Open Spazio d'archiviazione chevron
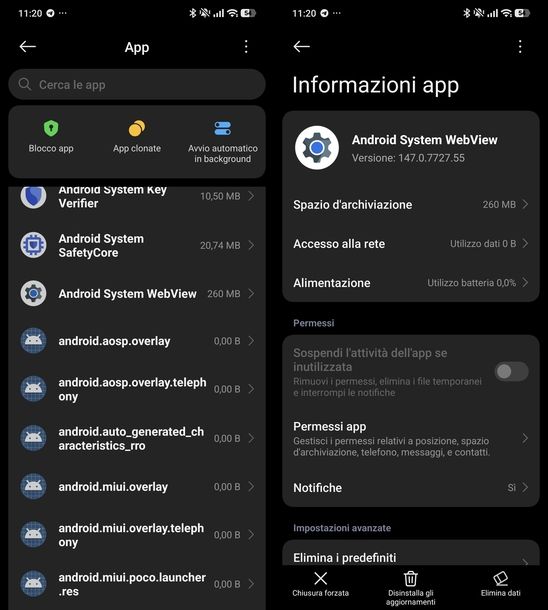Image resolution: width=548 pixels, height=610 pixels. point(525,204)
